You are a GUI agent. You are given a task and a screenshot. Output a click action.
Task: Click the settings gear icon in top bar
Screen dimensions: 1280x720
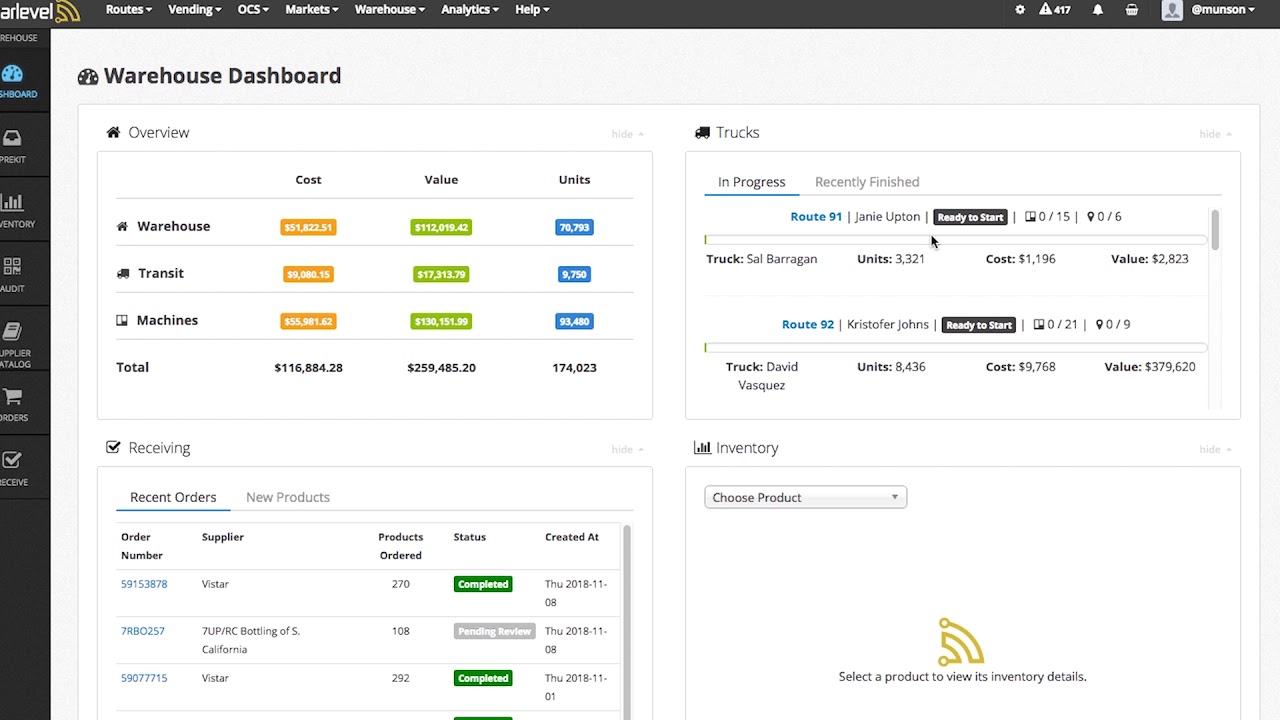click(1020, 10)
